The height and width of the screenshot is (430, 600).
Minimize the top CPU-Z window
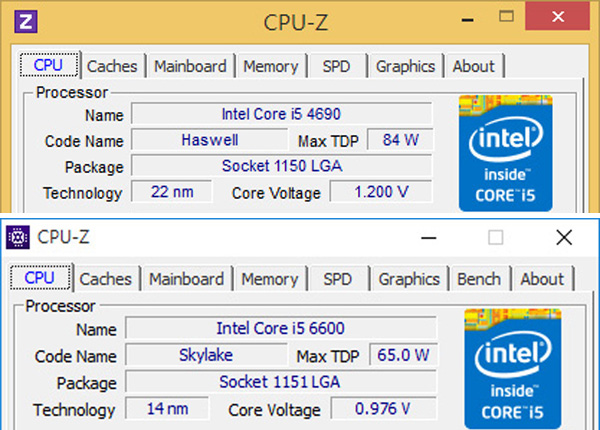[467, 20]
